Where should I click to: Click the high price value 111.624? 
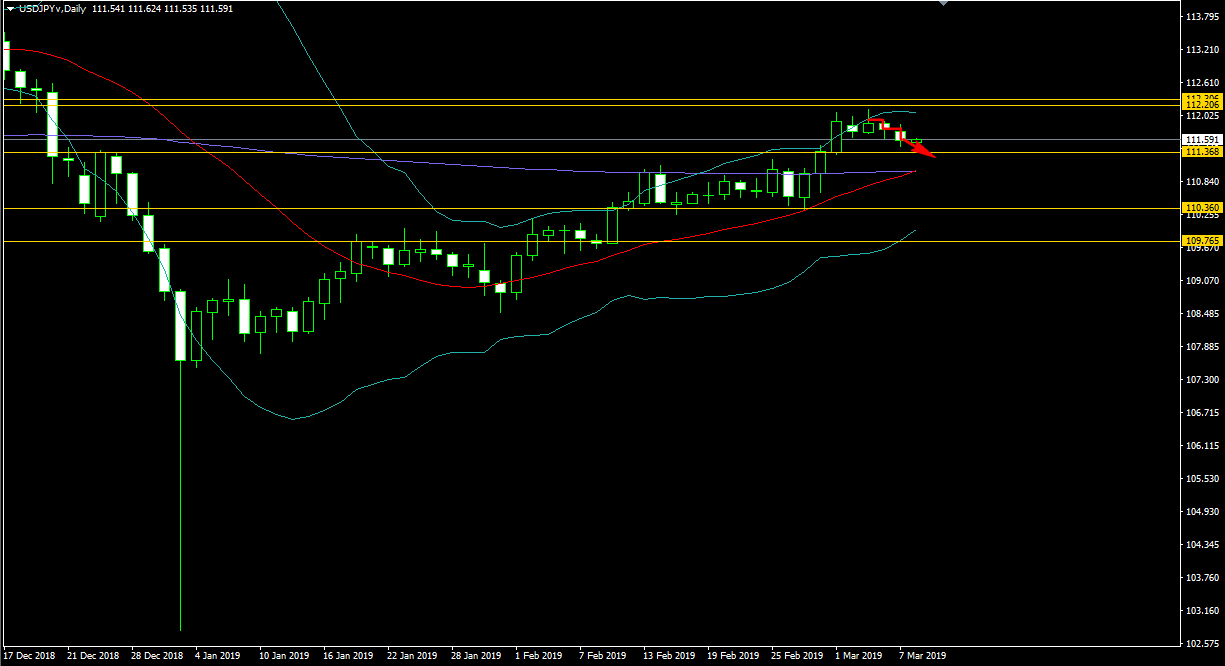coord(145,8)
